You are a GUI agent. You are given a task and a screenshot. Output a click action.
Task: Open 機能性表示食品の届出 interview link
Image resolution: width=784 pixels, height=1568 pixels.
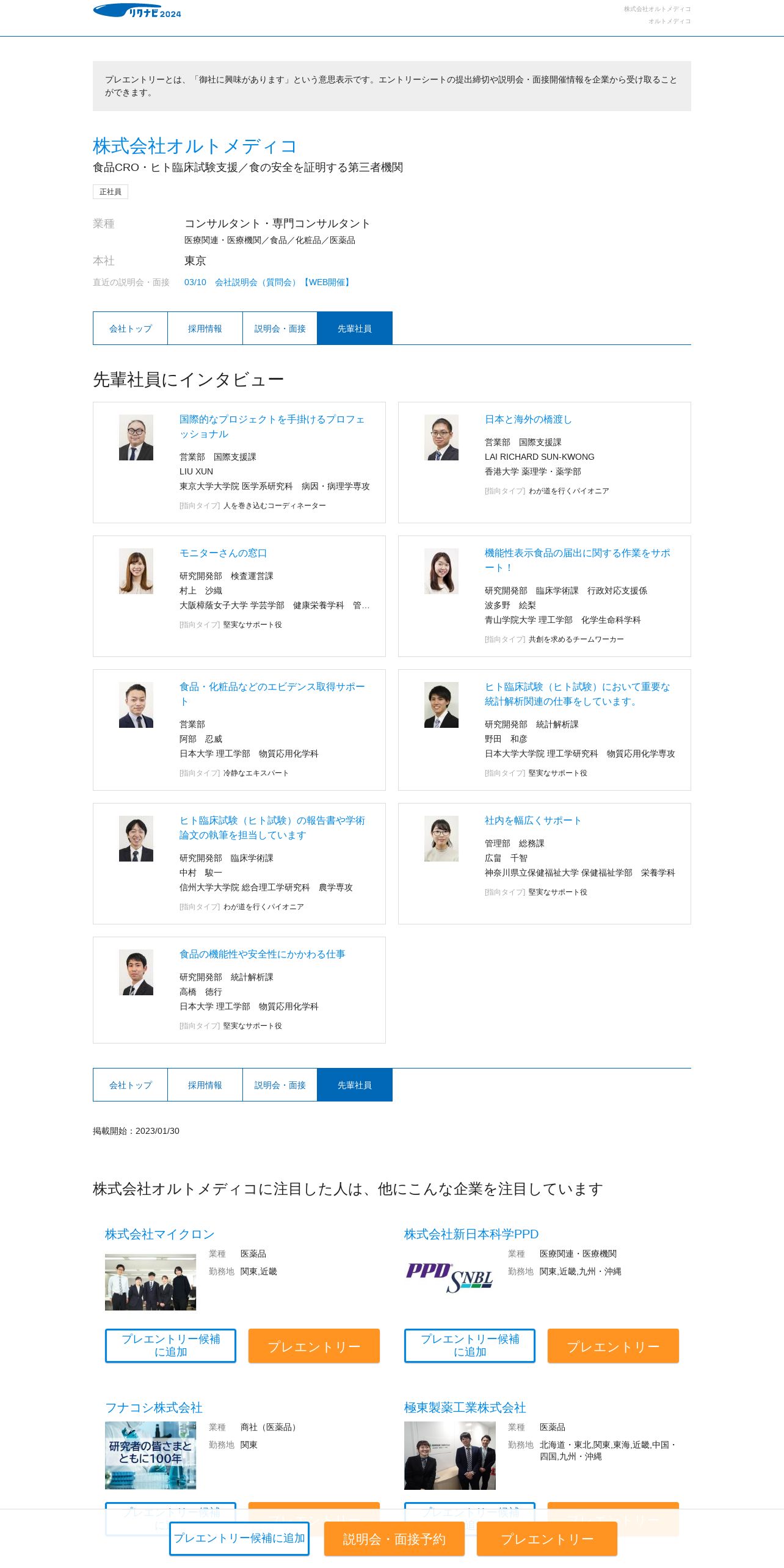578,560
